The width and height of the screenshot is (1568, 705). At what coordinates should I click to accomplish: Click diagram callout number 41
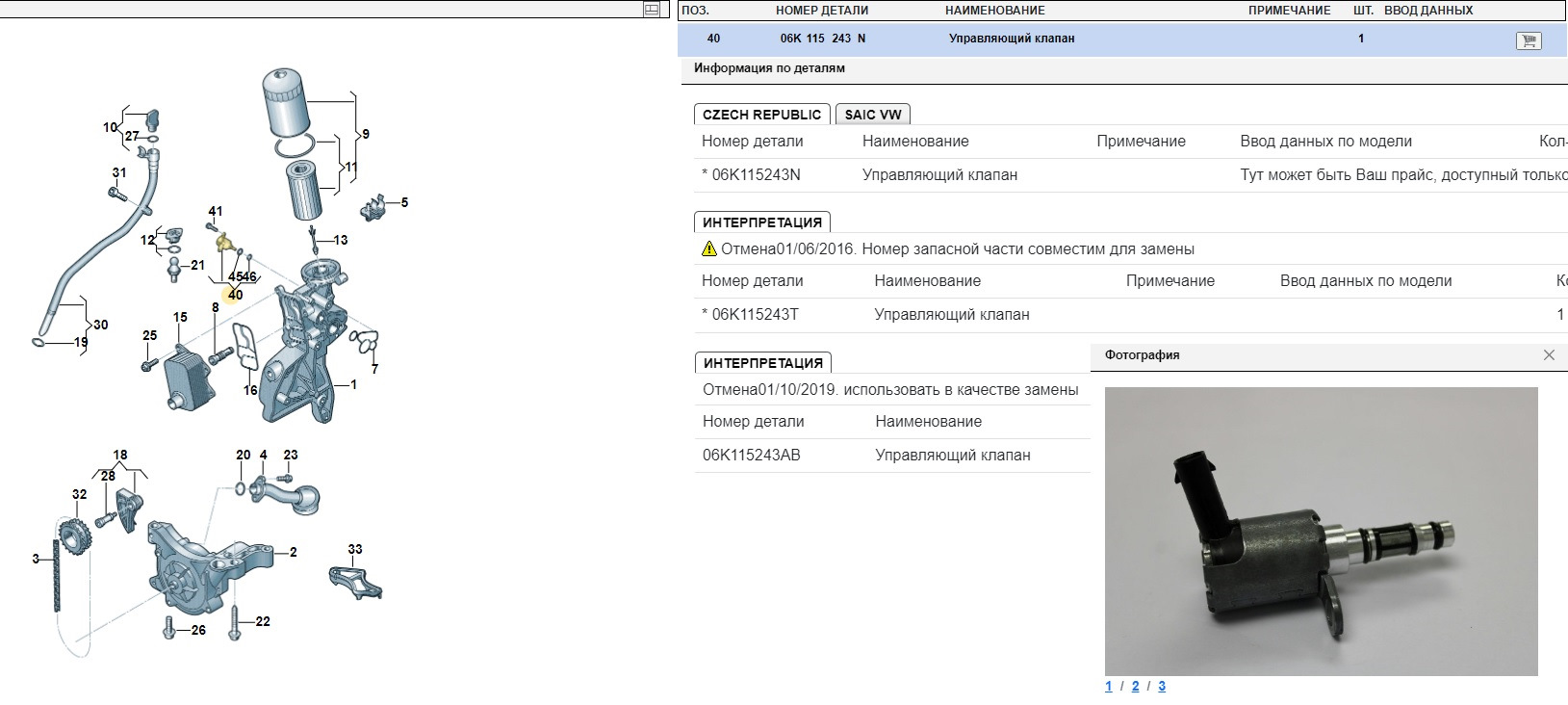point(216,212)
